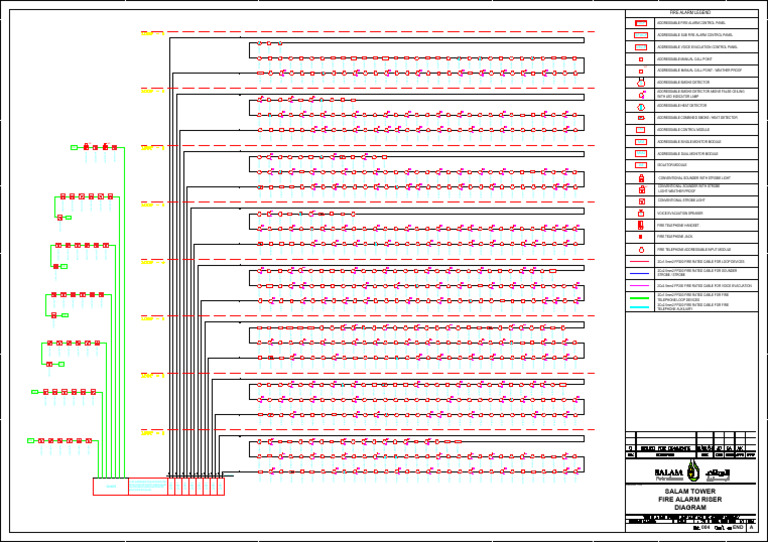Image resolution: width=768 pixels, height=542 pixels.
Task: Select the fire telephone input module legend symbol
Action: (x=641, y=250)
